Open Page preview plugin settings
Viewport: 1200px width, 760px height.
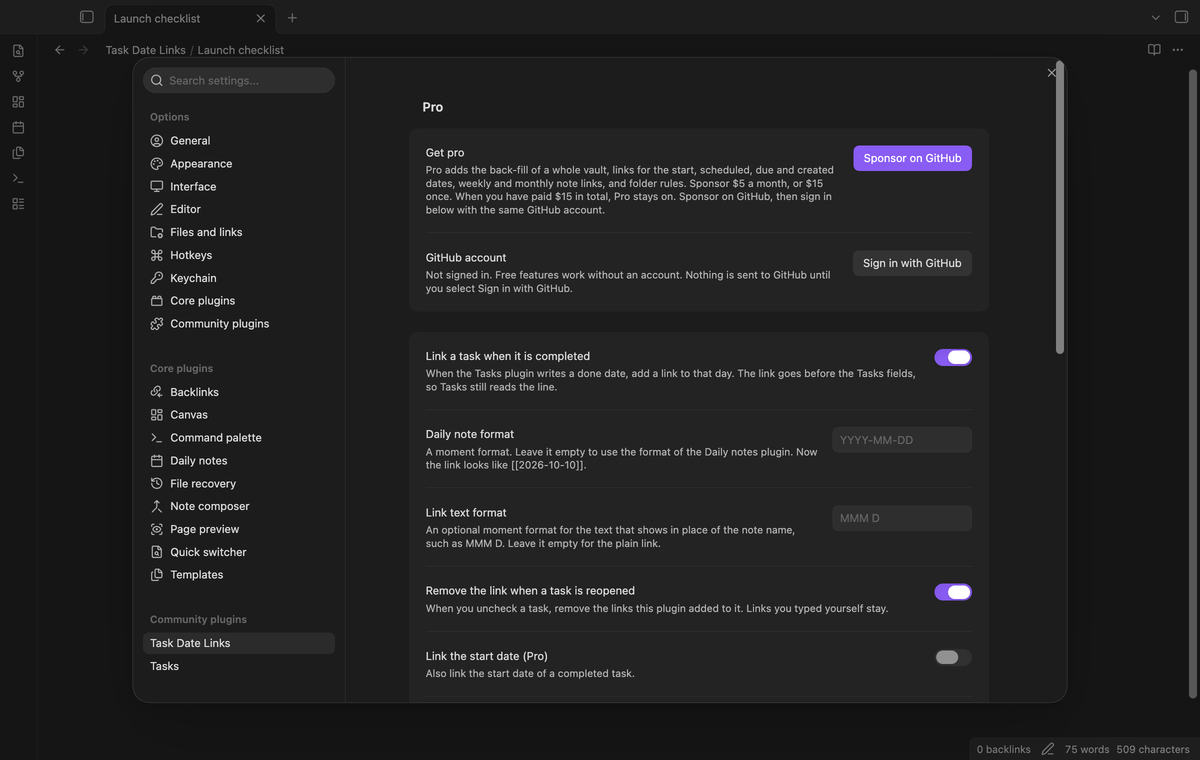coord(239,529)
